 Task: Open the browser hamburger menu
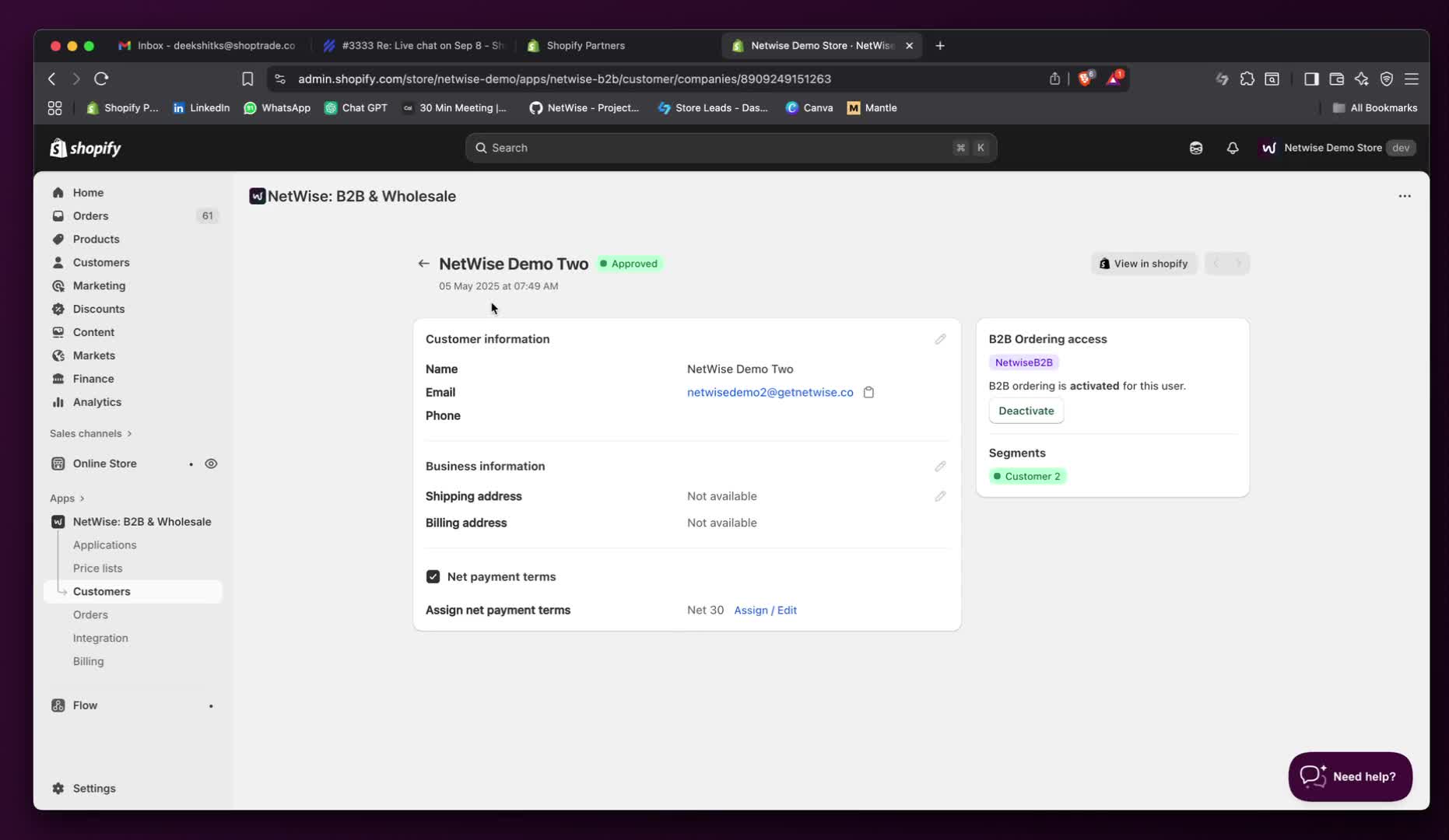(x=1412, y=79)
